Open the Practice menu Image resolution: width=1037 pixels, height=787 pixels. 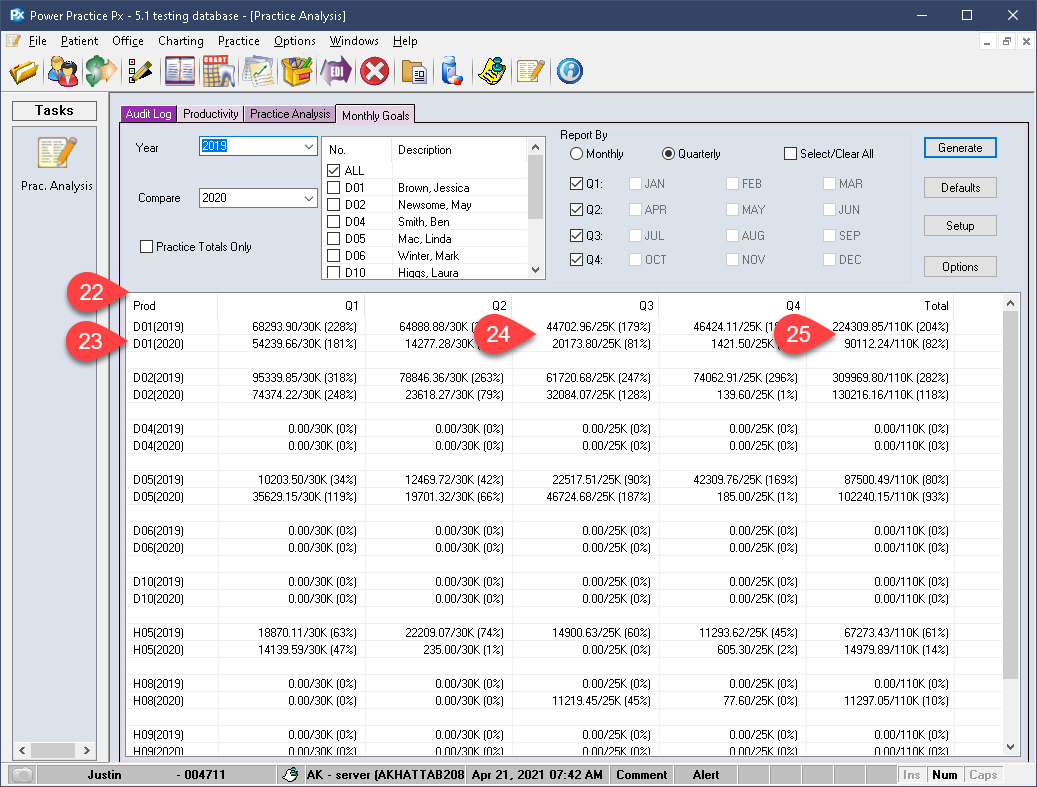[x=239, y=41]
